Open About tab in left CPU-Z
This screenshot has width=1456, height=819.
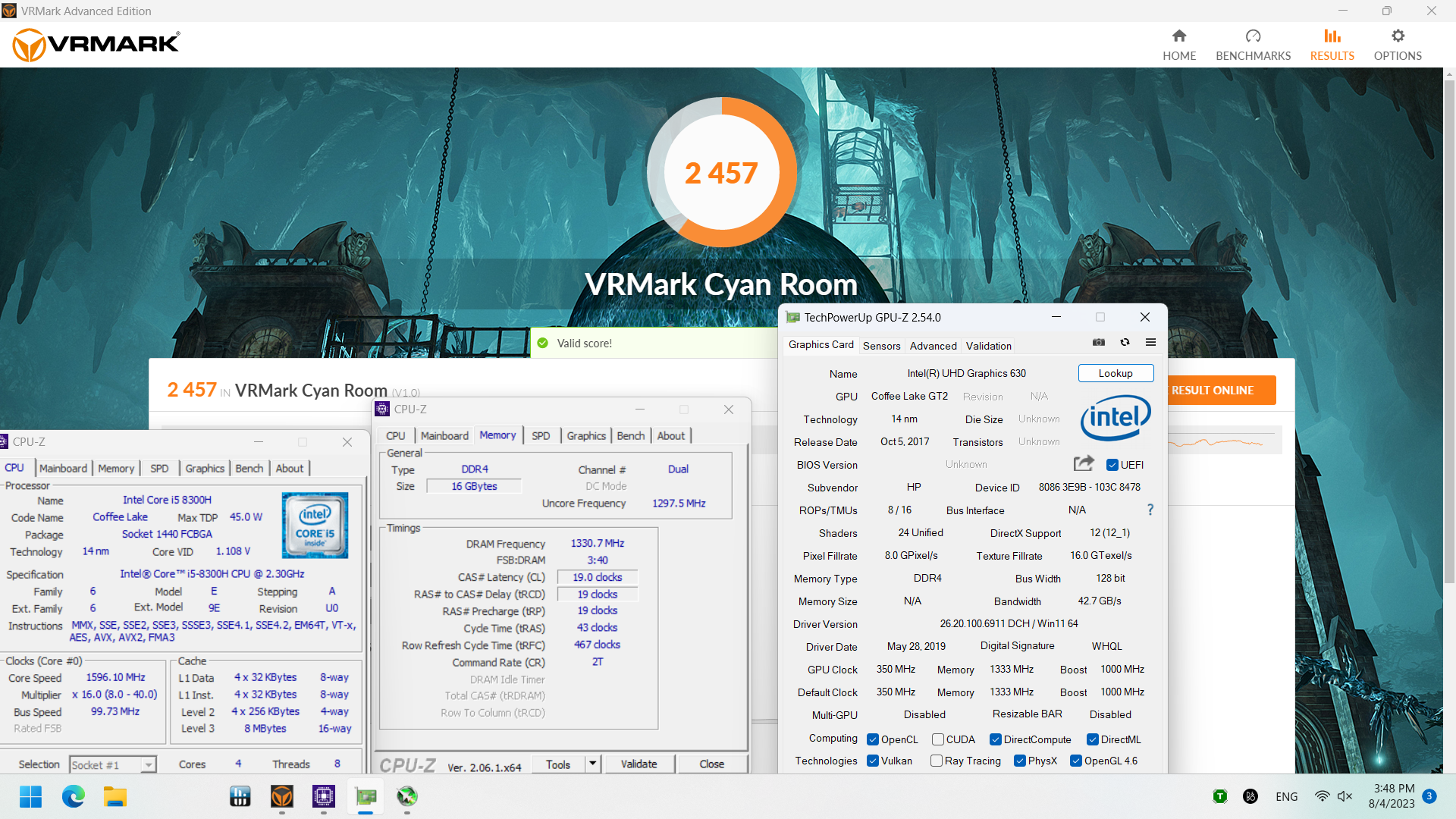pos(290,469)
